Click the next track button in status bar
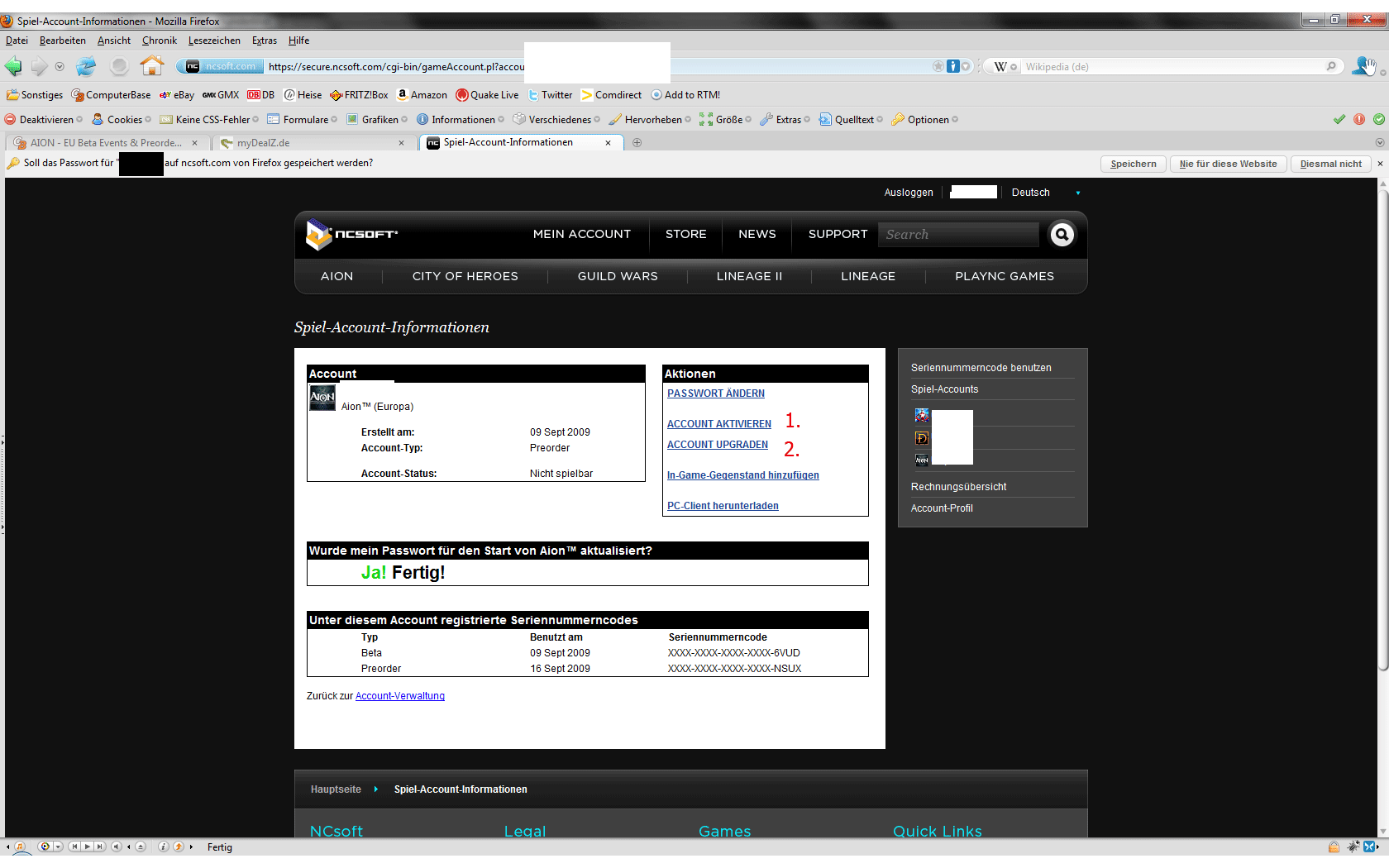Viewport: 1389px width, 868px height. coord(99,847)
